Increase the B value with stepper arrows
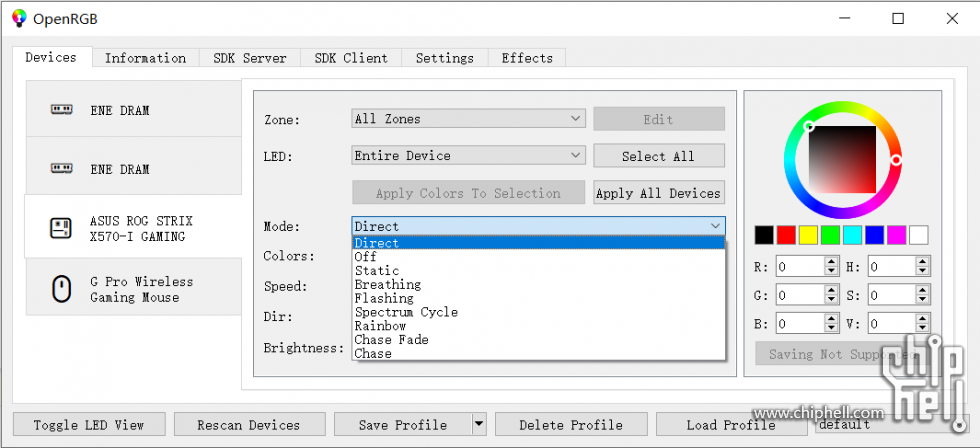Image resolution: width=980 pixels, height=448 pixels. (x=831, y=319)
